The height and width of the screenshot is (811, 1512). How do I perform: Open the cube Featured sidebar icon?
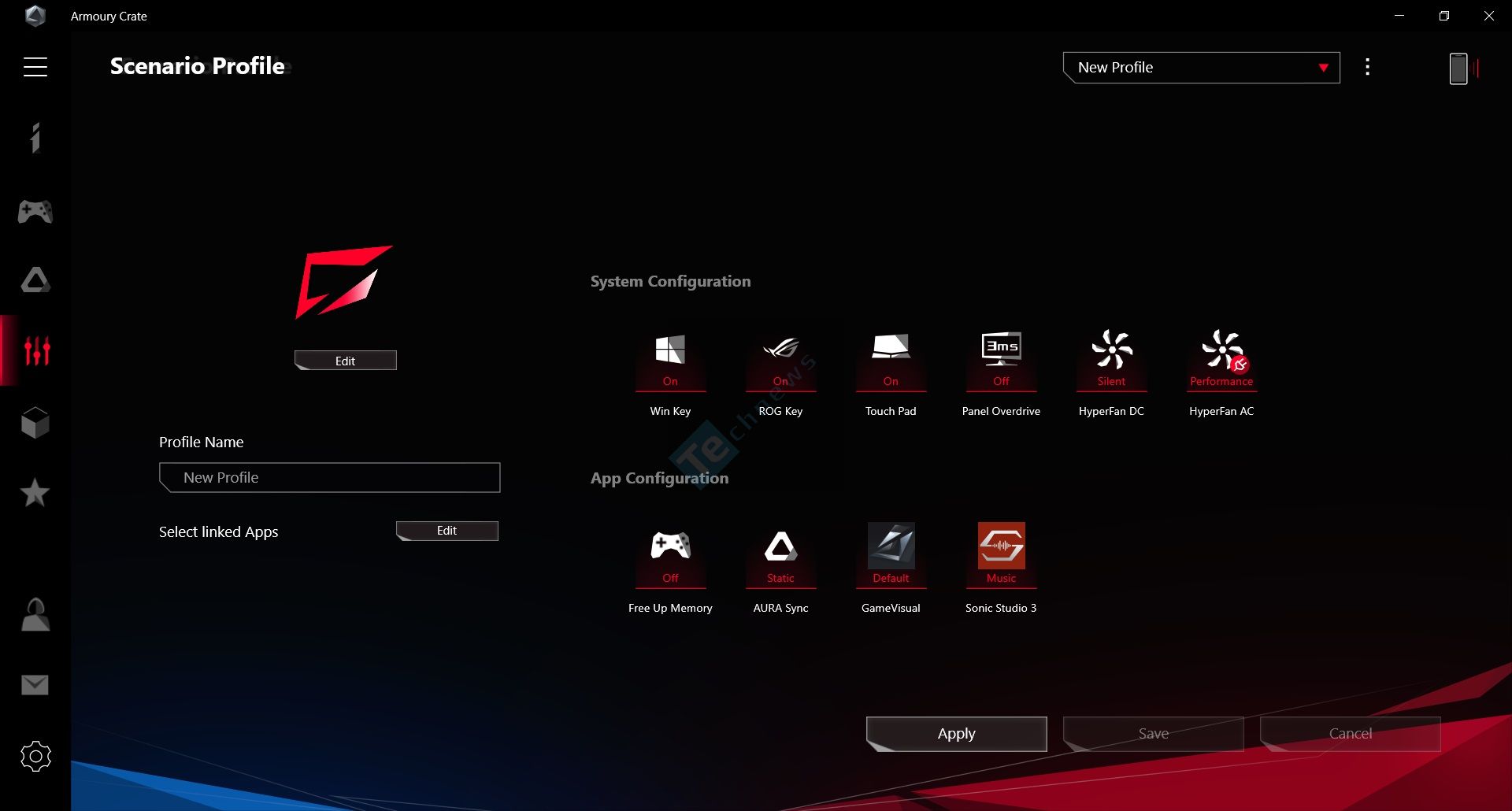coord(35,422)
